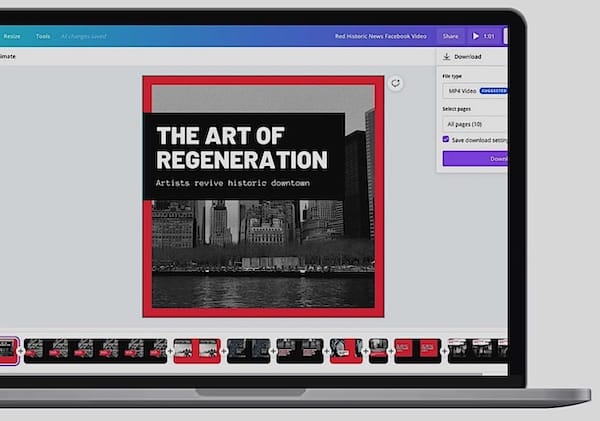Image resolution: width=600 pixels, height=421 pixels.
Task: Select the sixth timeline clip with the red portrait frame
Action: click(346, 351)
